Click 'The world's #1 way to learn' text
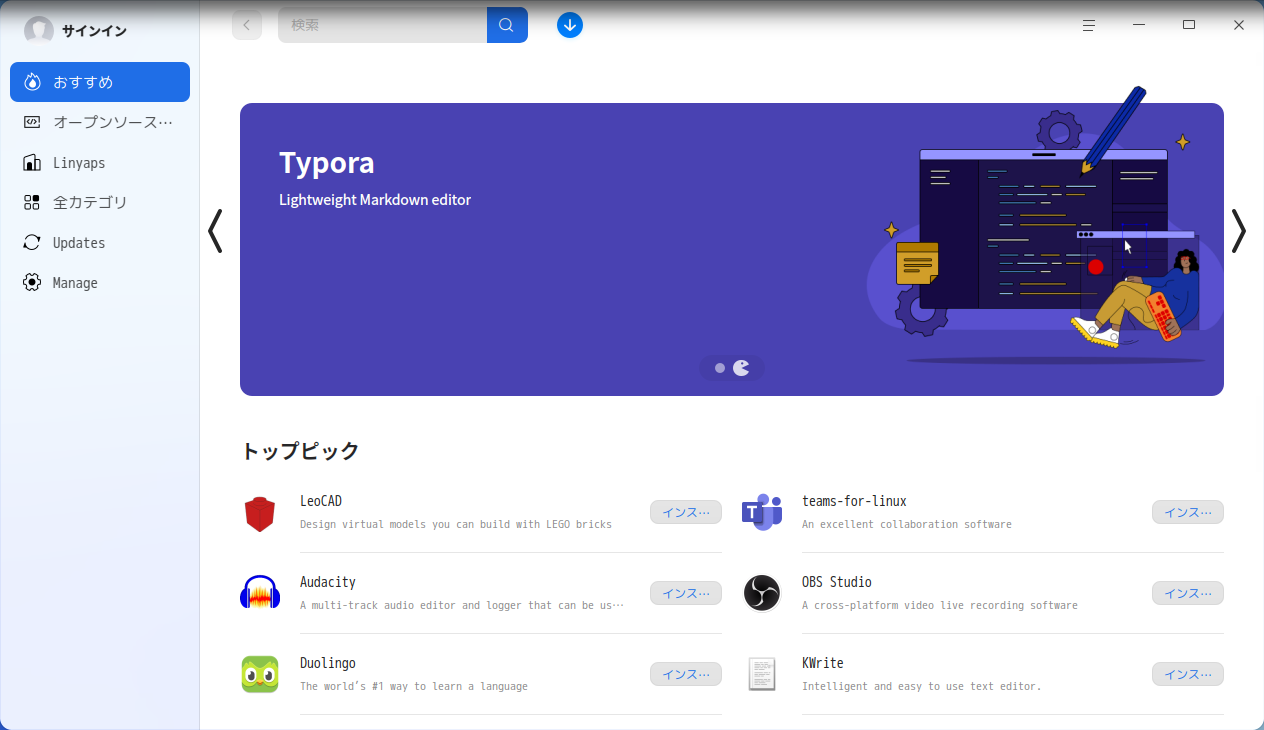 point(414,686)
